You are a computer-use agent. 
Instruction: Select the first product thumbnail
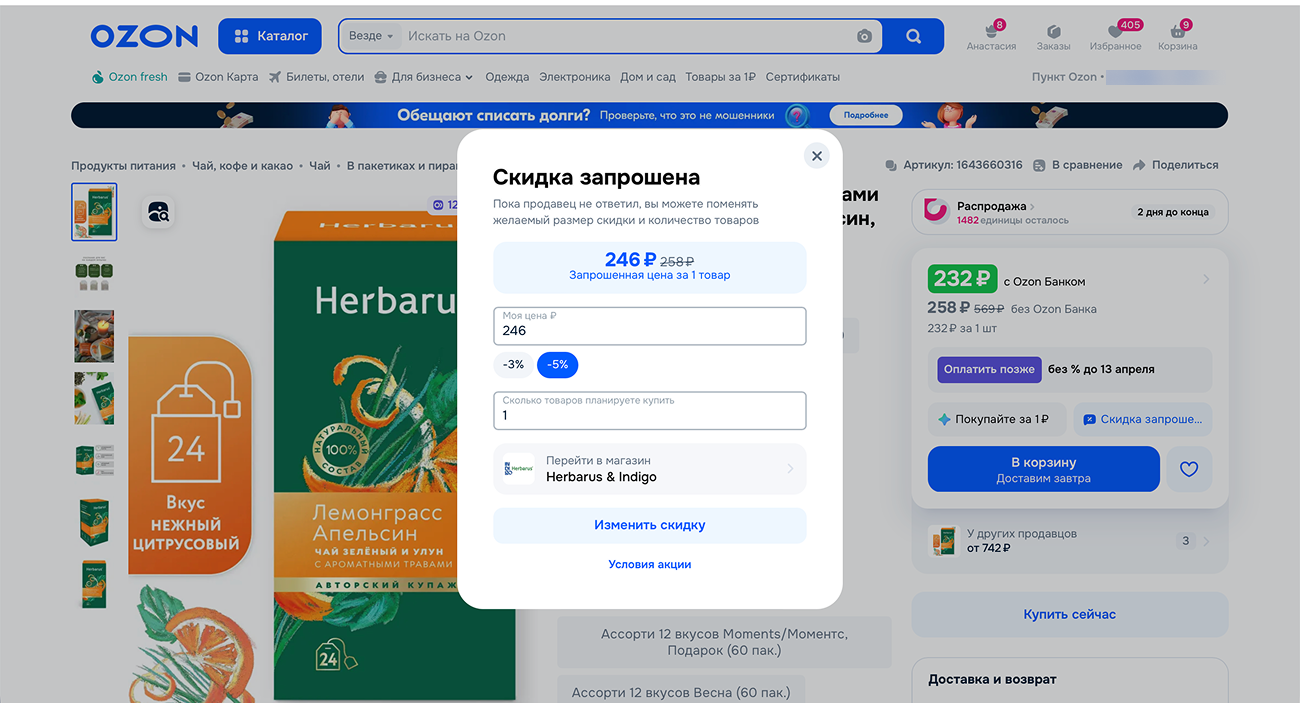point(94,212)
